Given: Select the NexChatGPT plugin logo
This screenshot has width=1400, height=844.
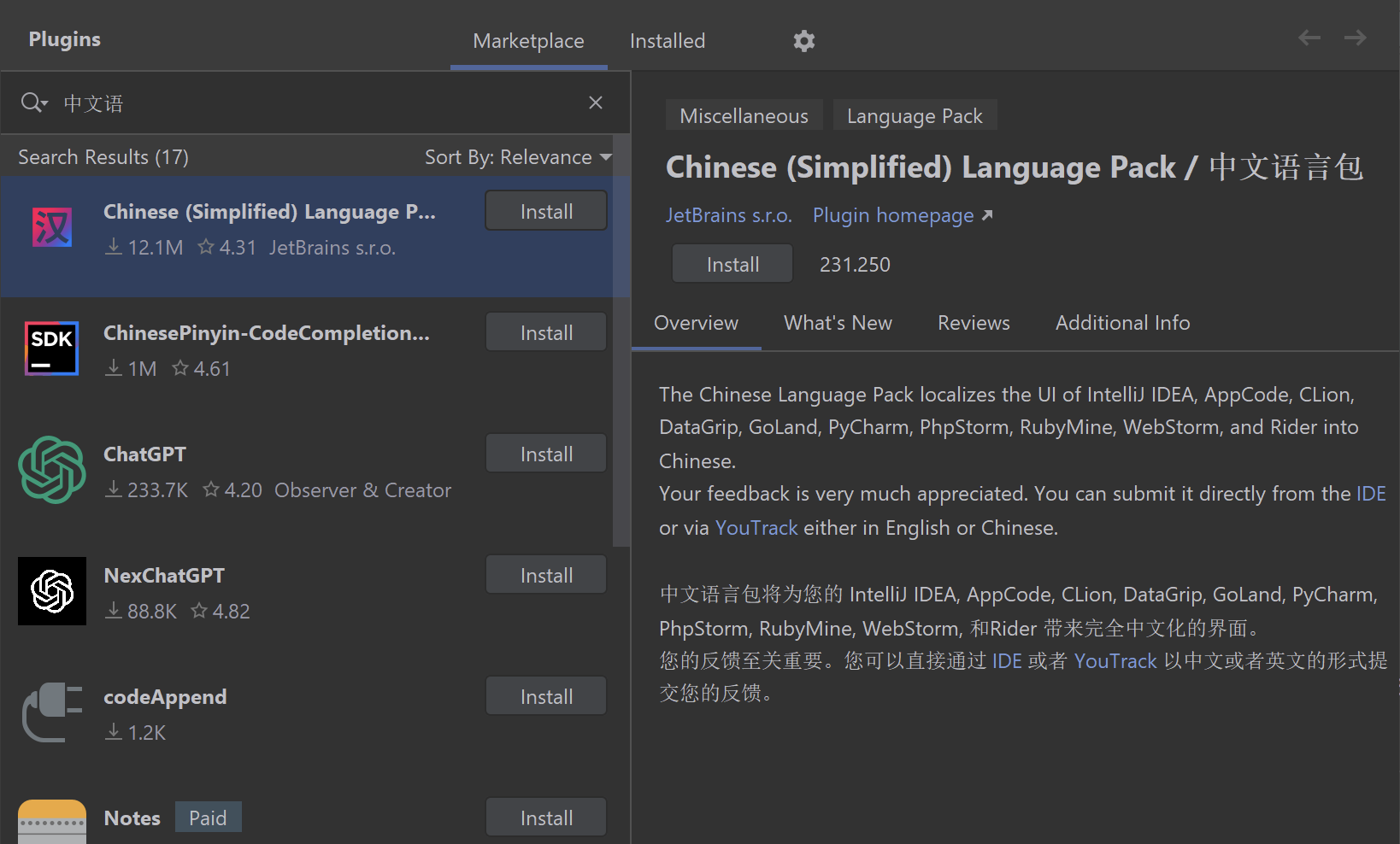Looking at the screenshot, I should point(52,591).
